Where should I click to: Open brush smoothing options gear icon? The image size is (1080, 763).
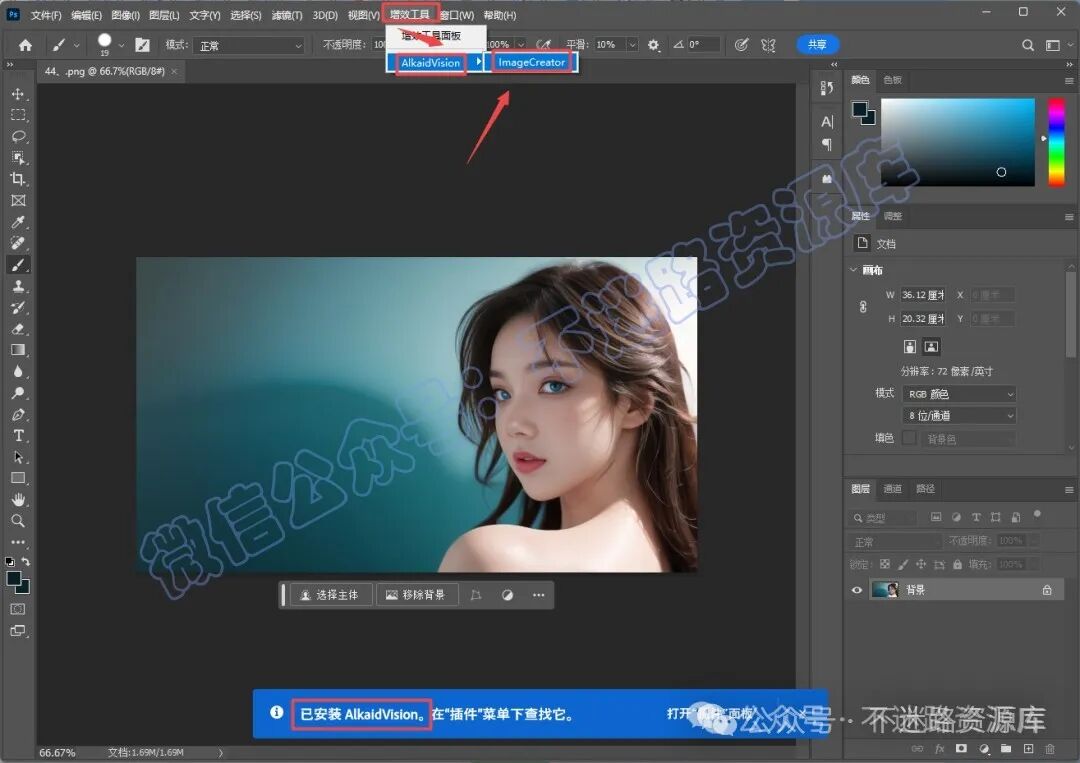point(653,45)
